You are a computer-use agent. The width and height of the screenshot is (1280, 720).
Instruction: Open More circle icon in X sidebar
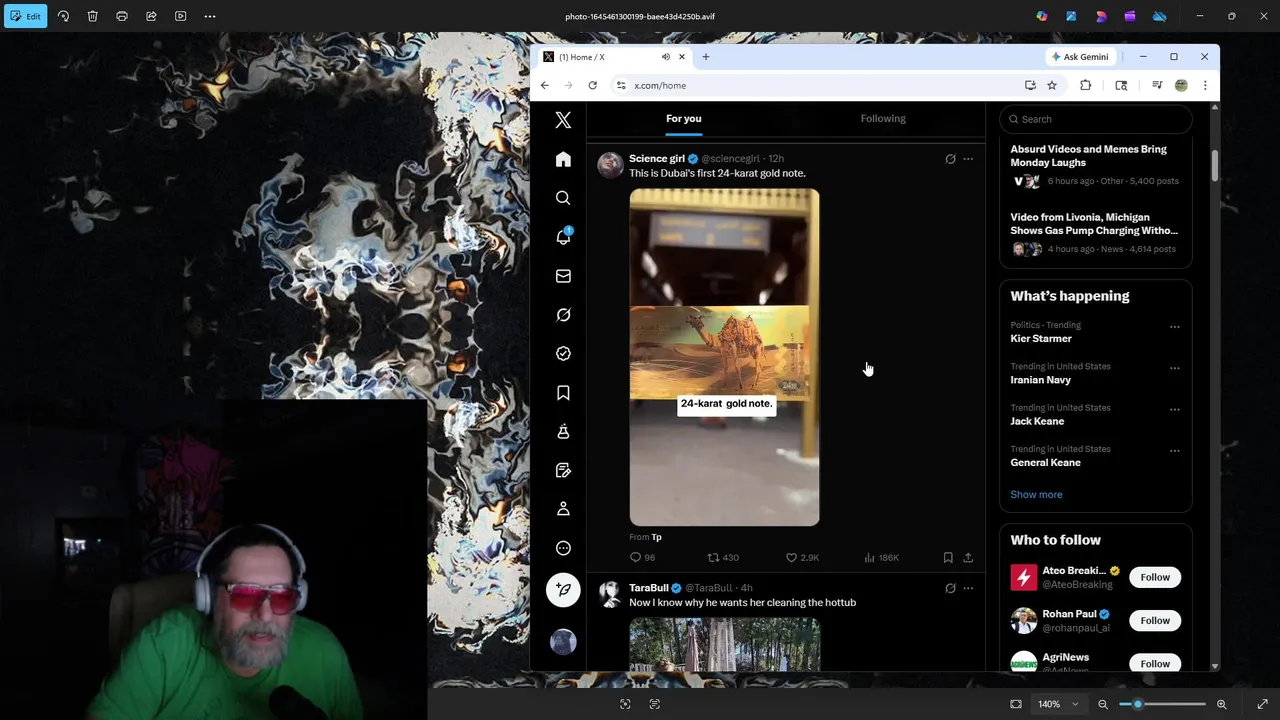pos(563,548)
